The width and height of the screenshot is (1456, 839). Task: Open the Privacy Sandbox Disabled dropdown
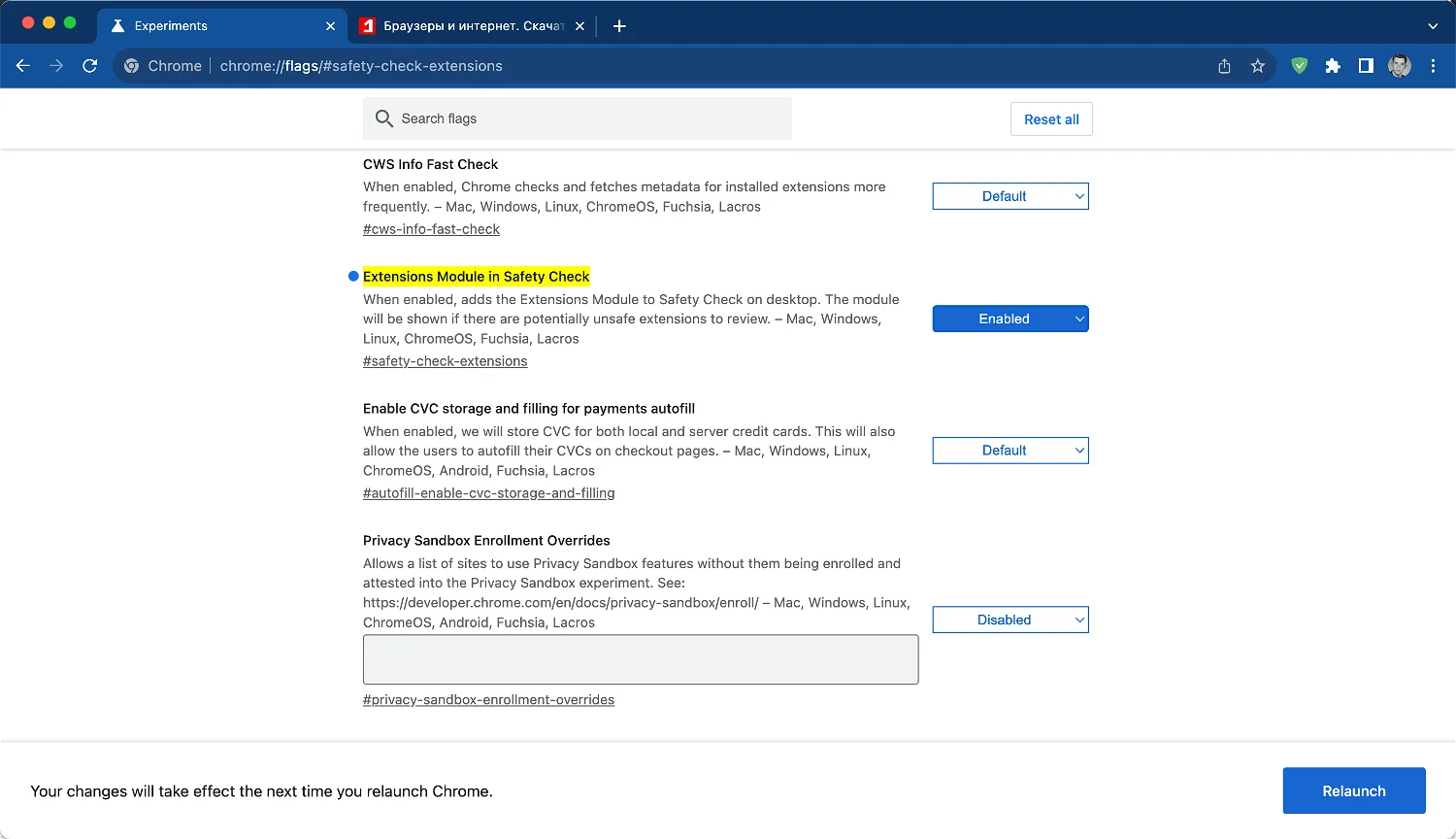click(x=1010, y=620)
